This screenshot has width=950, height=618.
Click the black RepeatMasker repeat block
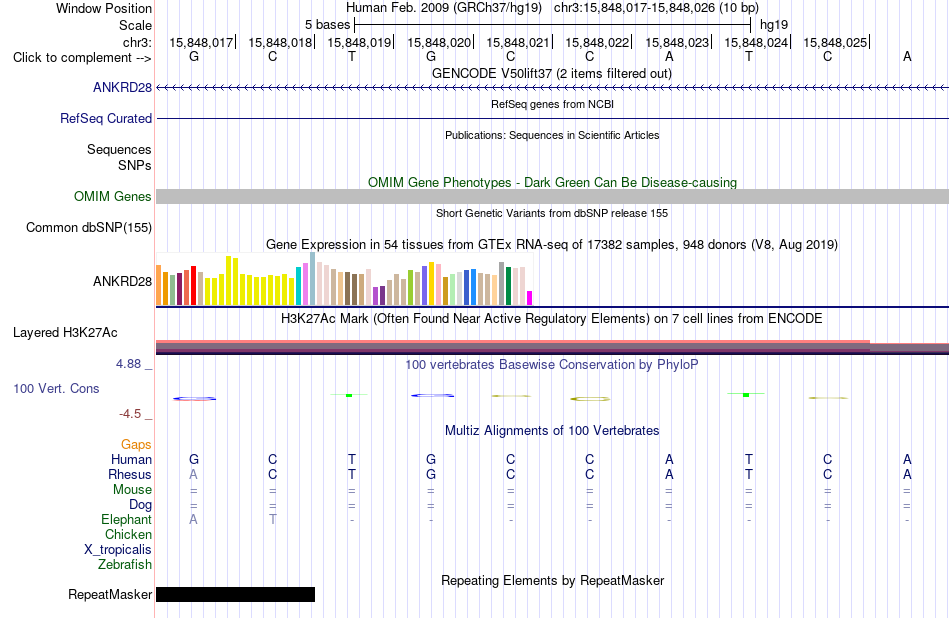point(236,594)
